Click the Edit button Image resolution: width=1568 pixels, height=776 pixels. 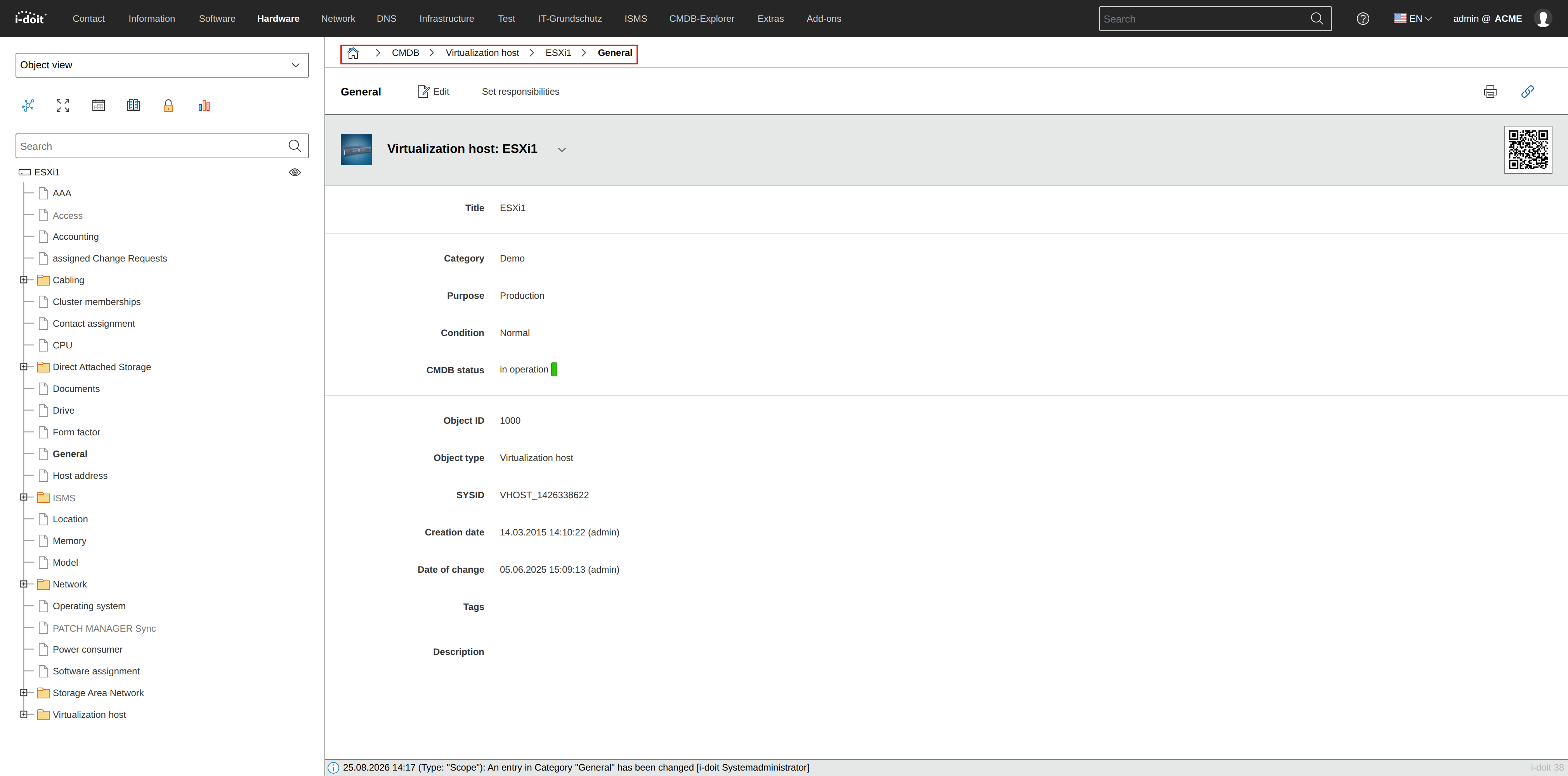434,91
